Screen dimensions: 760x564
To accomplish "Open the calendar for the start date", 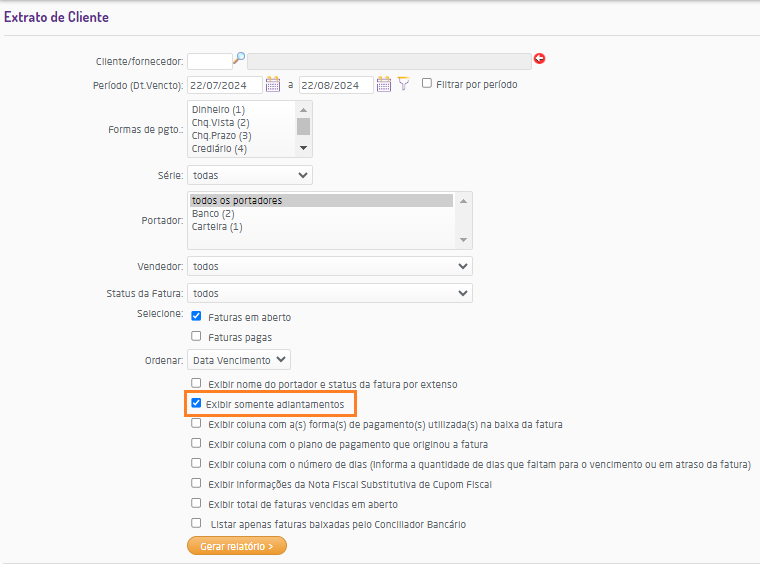I will pyautogui.click(x=272, y=85).
